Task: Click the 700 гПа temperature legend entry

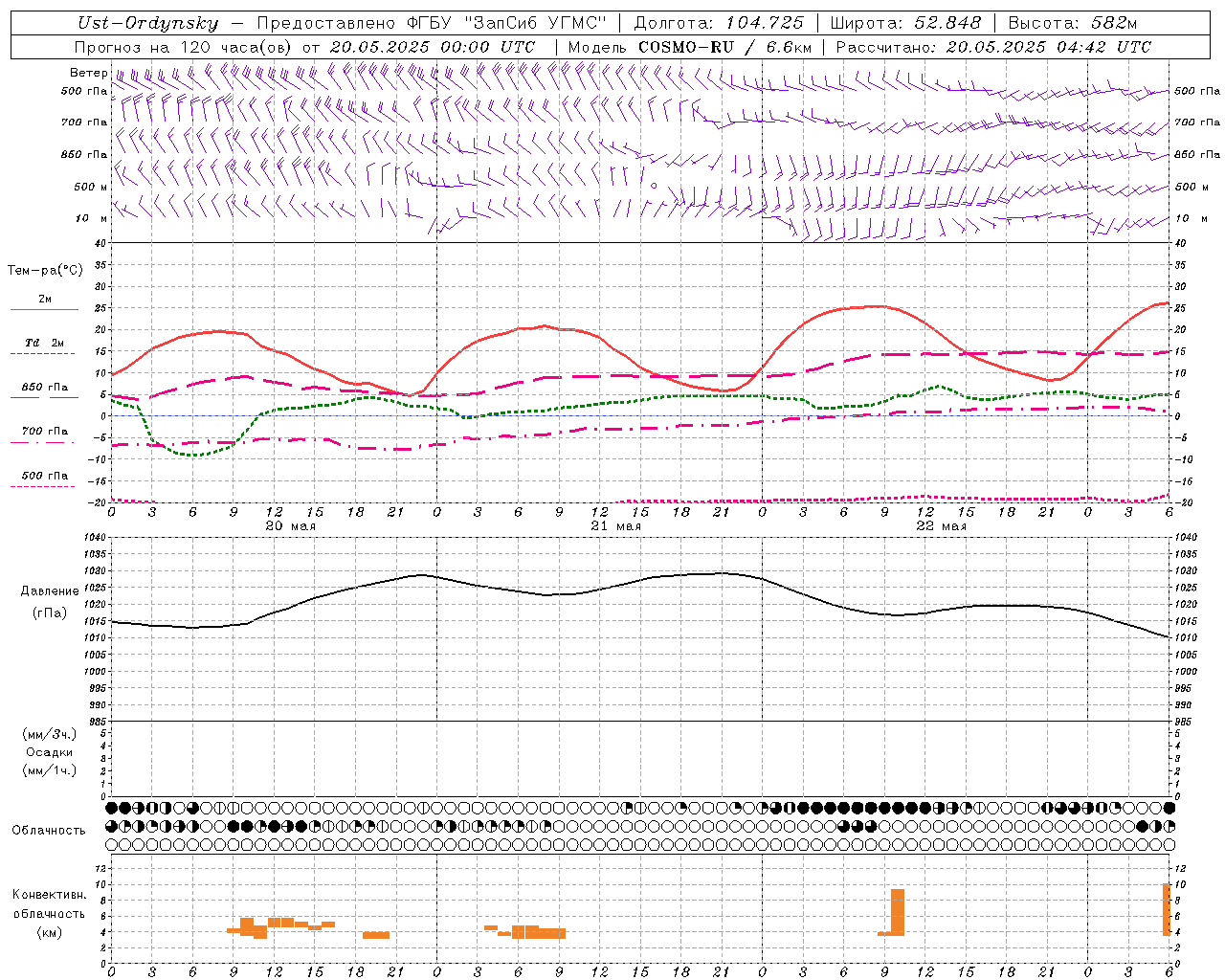Action: [x=44, y=431]
